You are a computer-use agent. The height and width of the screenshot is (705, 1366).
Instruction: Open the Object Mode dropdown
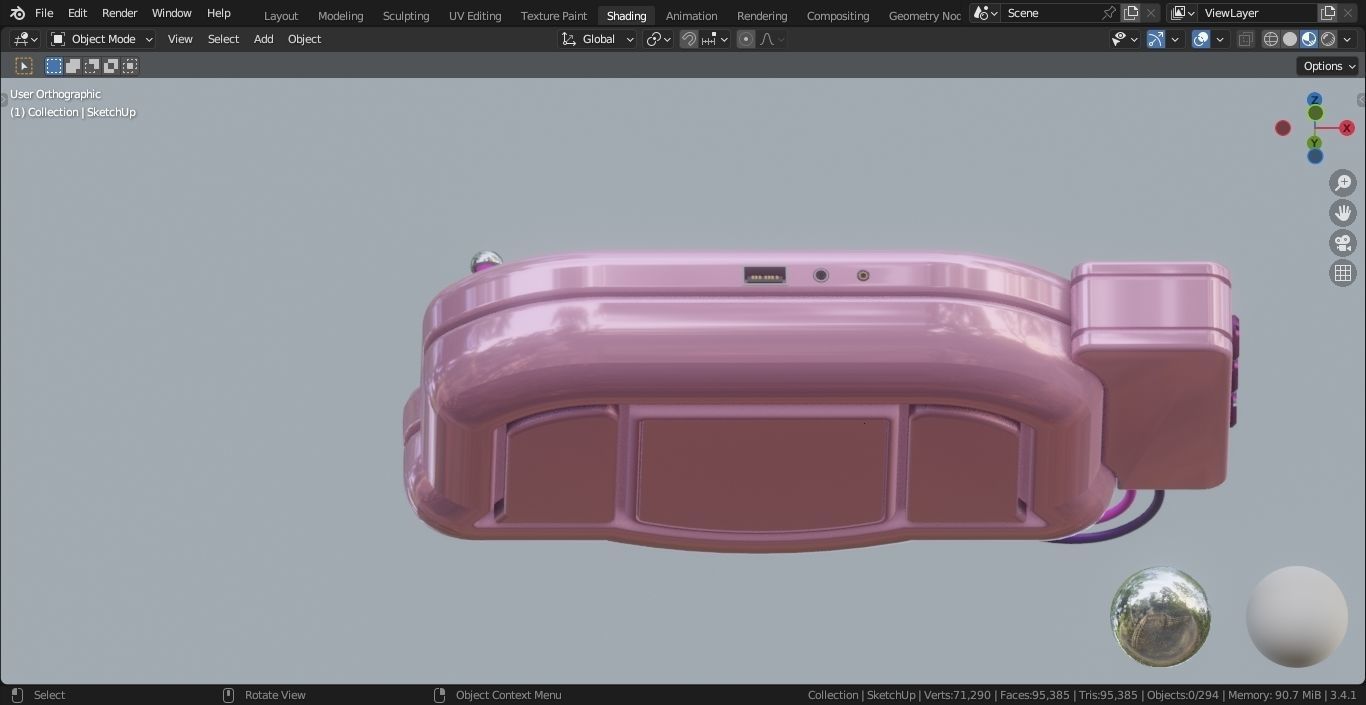(100, 39)
